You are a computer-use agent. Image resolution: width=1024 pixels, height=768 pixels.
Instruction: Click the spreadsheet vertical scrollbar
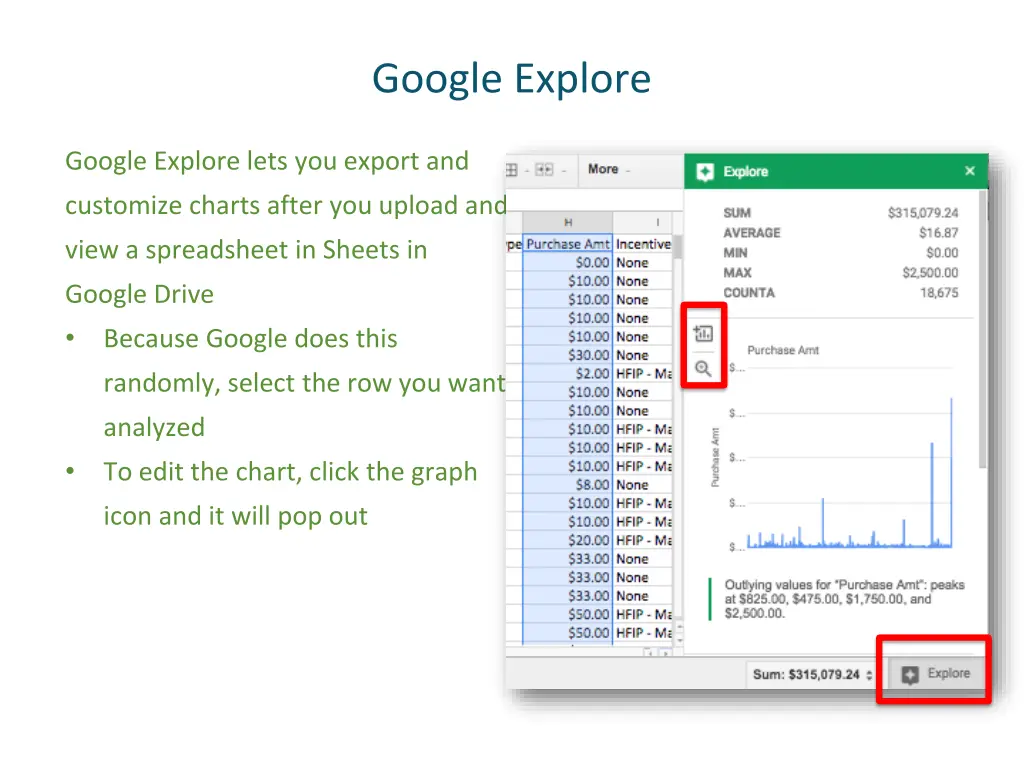coord(678,248)
